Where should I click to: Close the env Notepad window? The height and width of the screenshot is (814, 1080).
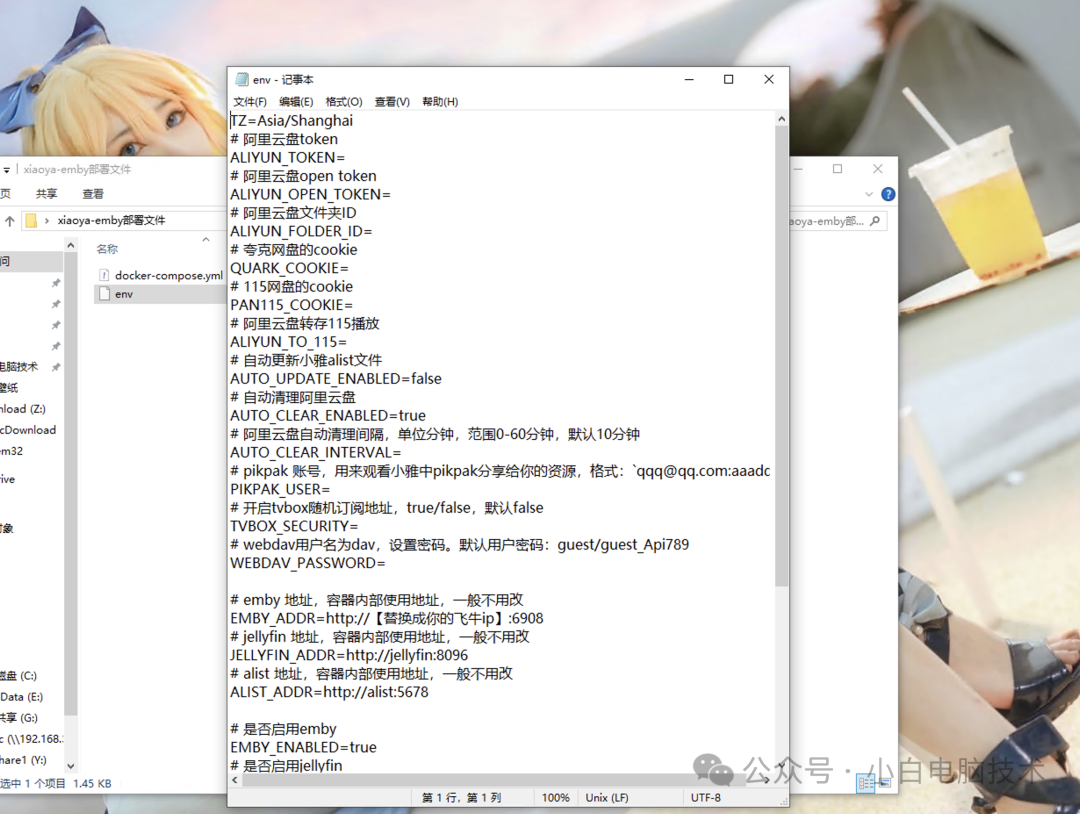pyautogui.click(x=769, y=79)
